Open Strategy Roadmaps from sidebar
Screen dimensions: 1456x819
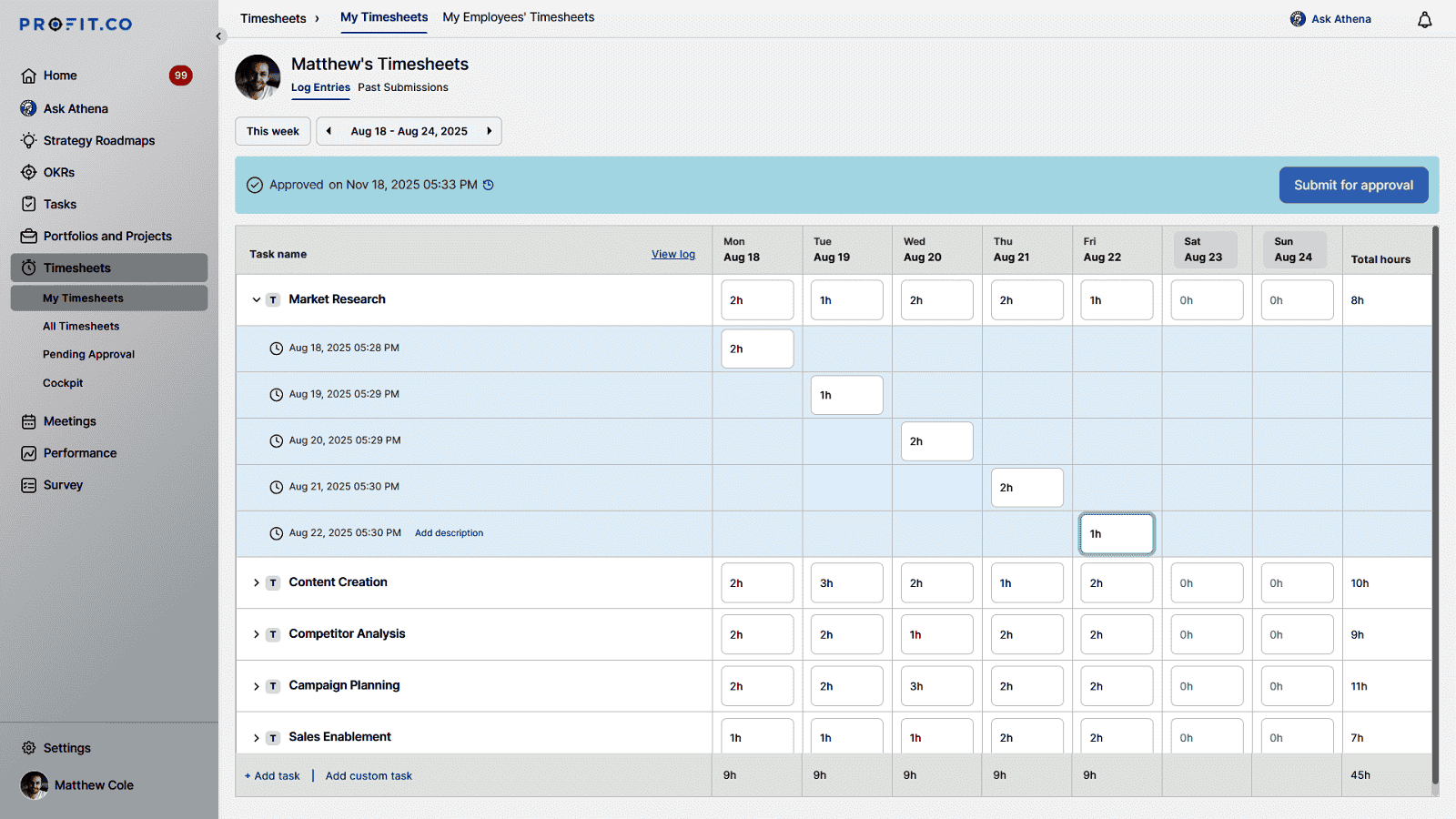pyautogui.click(x=98, y=140)
